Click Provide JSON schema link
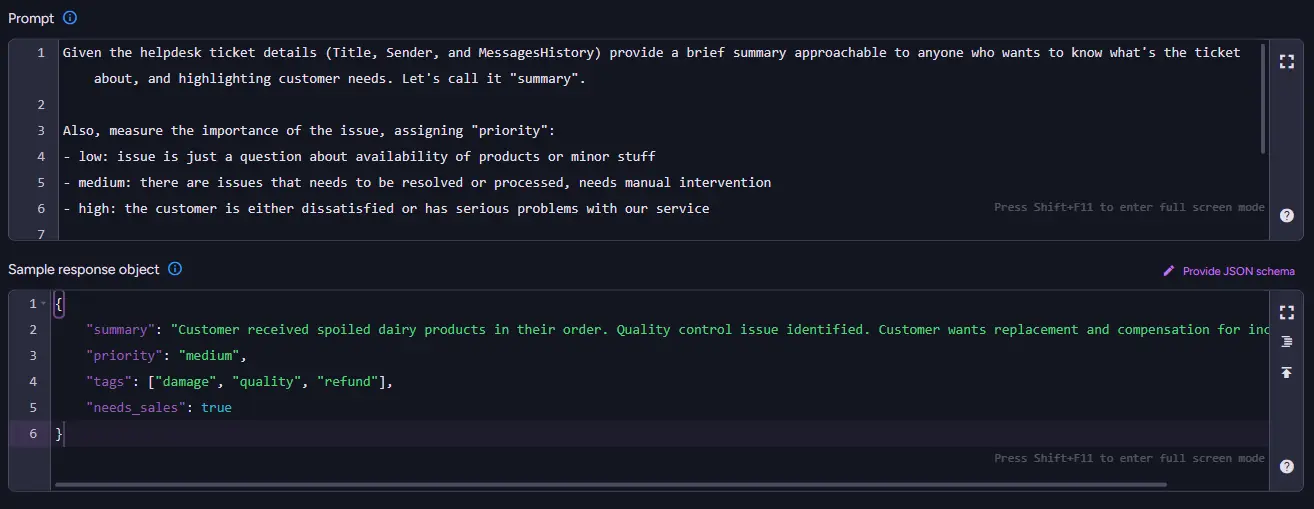1314x509 pixels. point(1238,271)
